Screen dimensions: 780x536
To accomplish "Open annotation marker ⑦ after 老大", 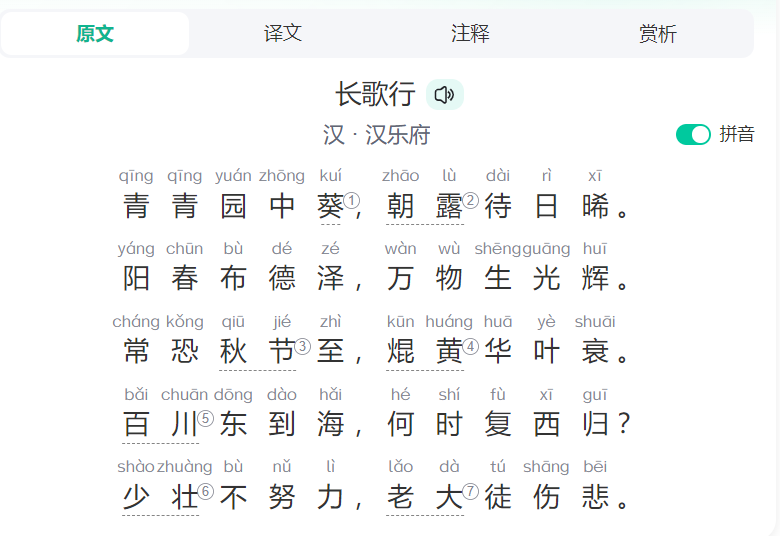I will [x=471, y=492].
